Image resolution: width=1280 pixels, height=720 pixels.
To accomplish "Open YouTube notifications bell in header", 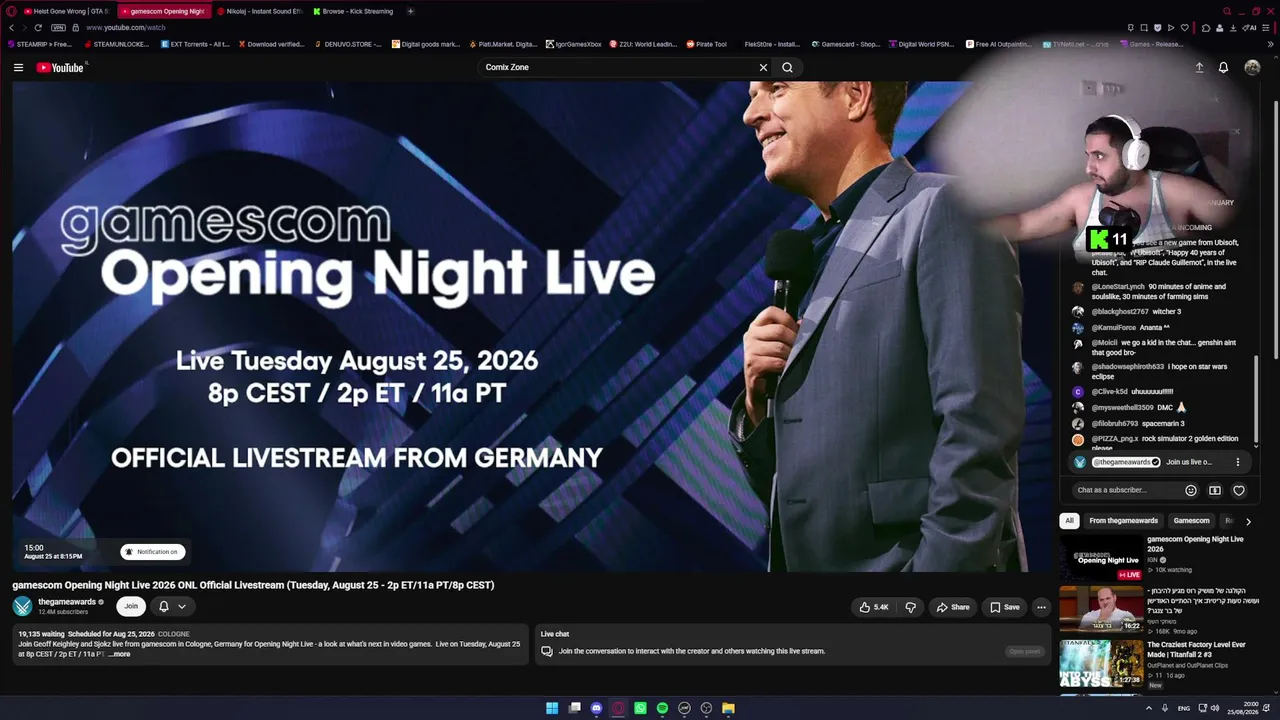I will [x=1223, y=67].
